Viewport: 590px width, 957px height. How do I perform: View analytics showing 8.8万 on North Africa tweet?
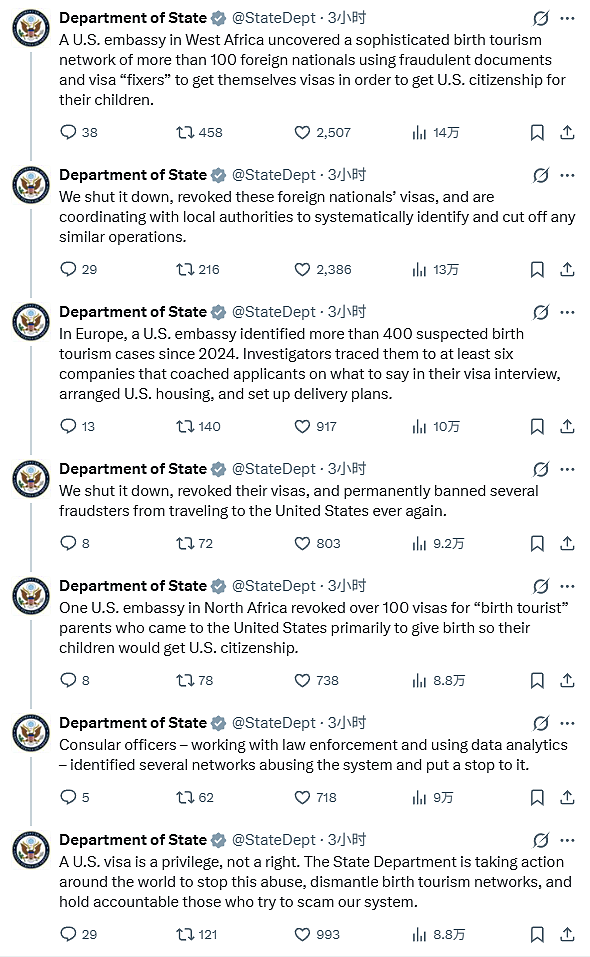439,680
